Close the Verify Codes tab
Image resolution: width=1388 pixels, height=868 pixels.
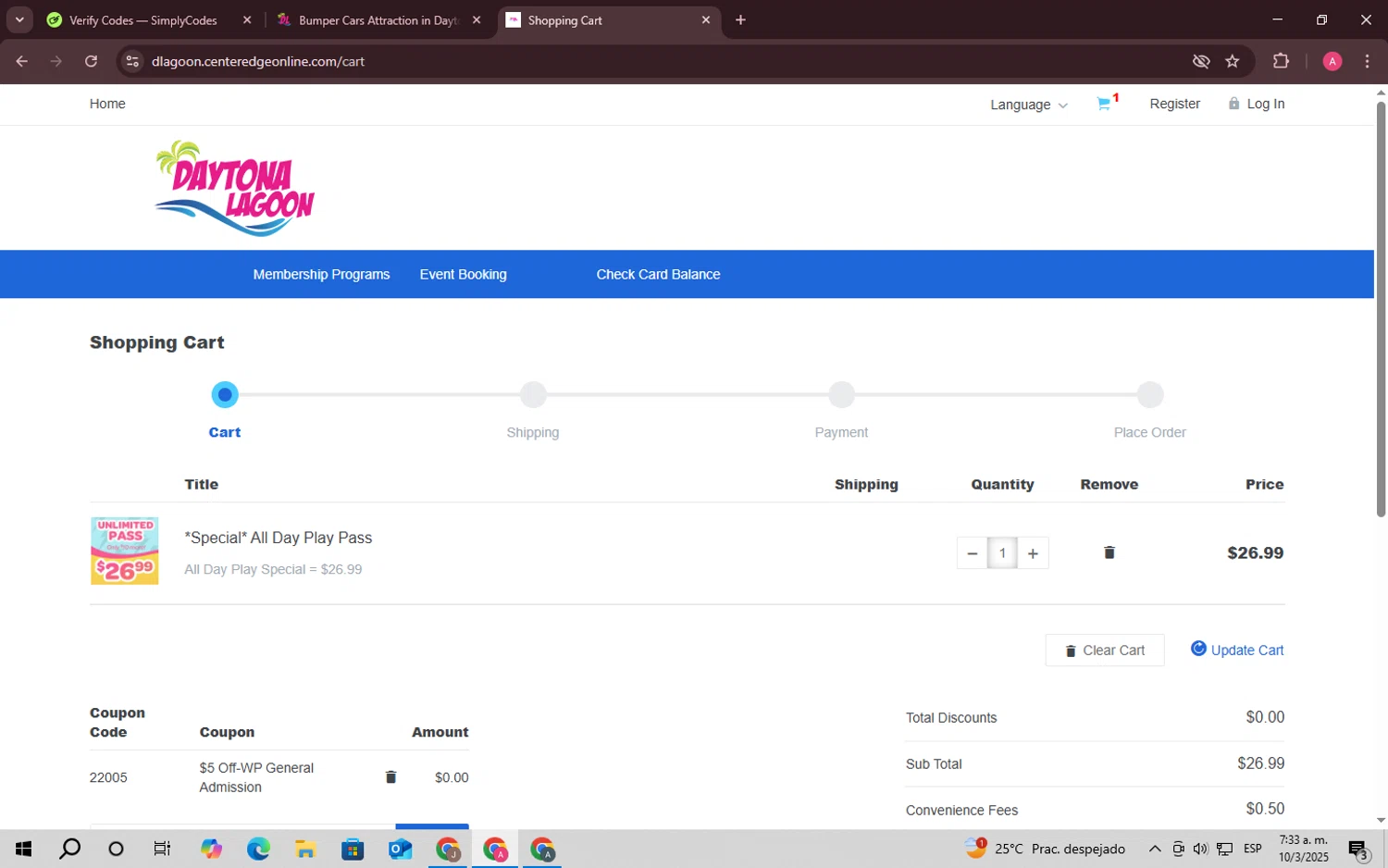pyautogui.click(x=247, y=20)
